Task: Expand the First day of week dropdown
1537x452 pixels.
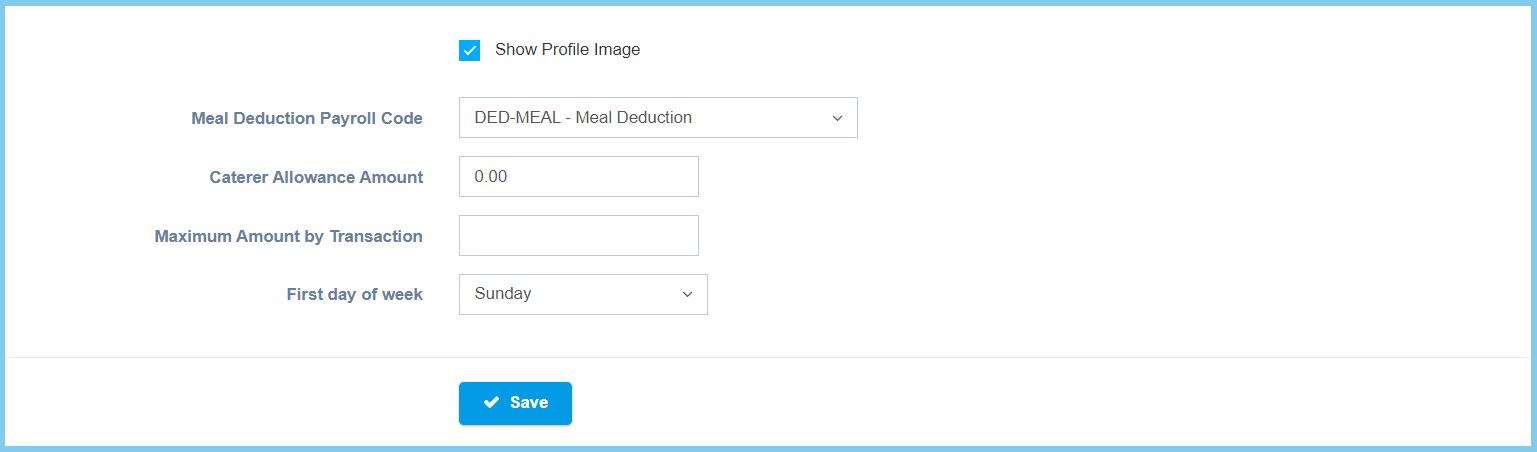Action: (582, 295)
